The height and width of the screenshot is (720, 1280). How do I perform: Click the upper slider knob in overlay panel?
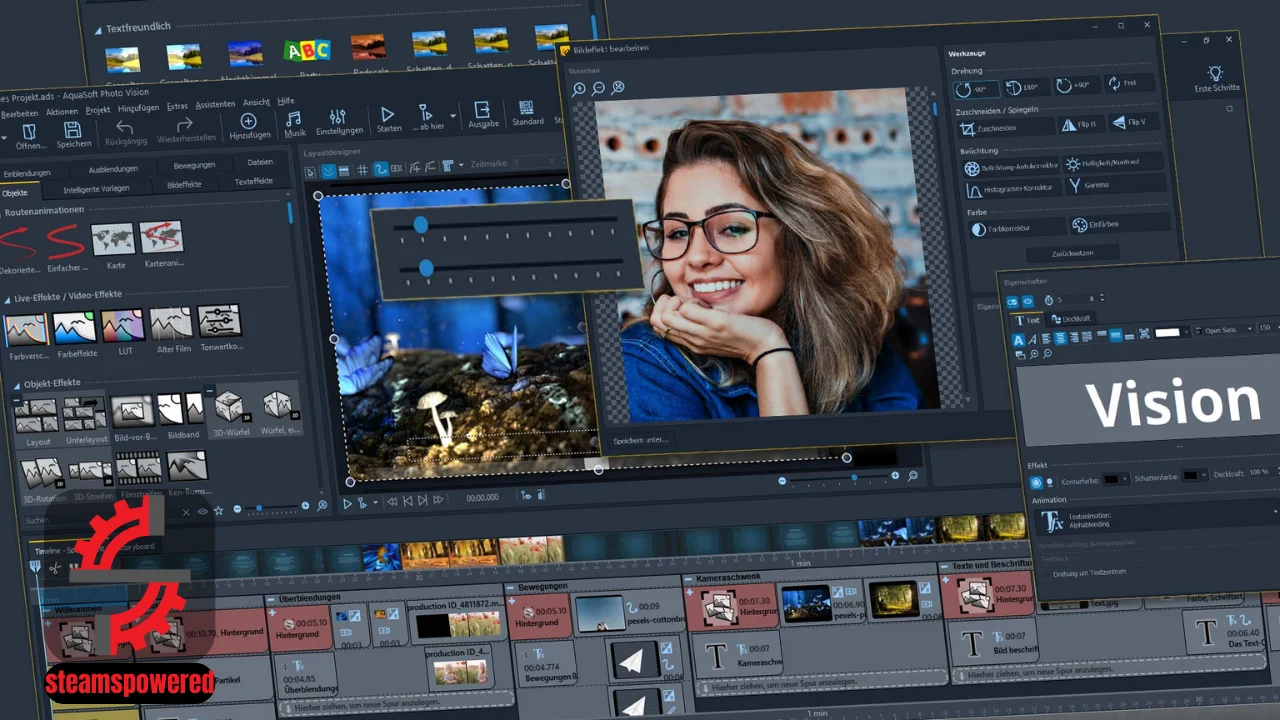coord(421,226)
